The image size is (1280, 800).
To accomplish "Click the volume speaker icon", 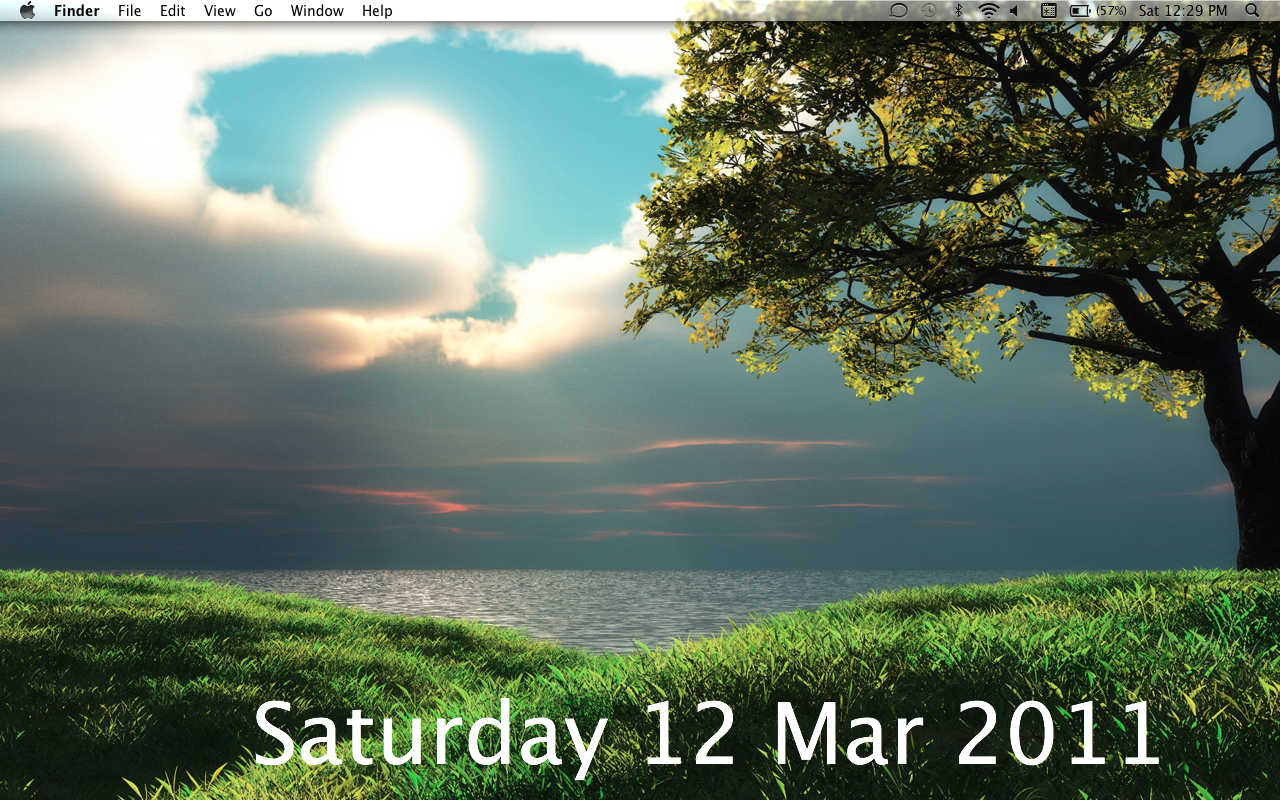I will tap(1014, 10).
